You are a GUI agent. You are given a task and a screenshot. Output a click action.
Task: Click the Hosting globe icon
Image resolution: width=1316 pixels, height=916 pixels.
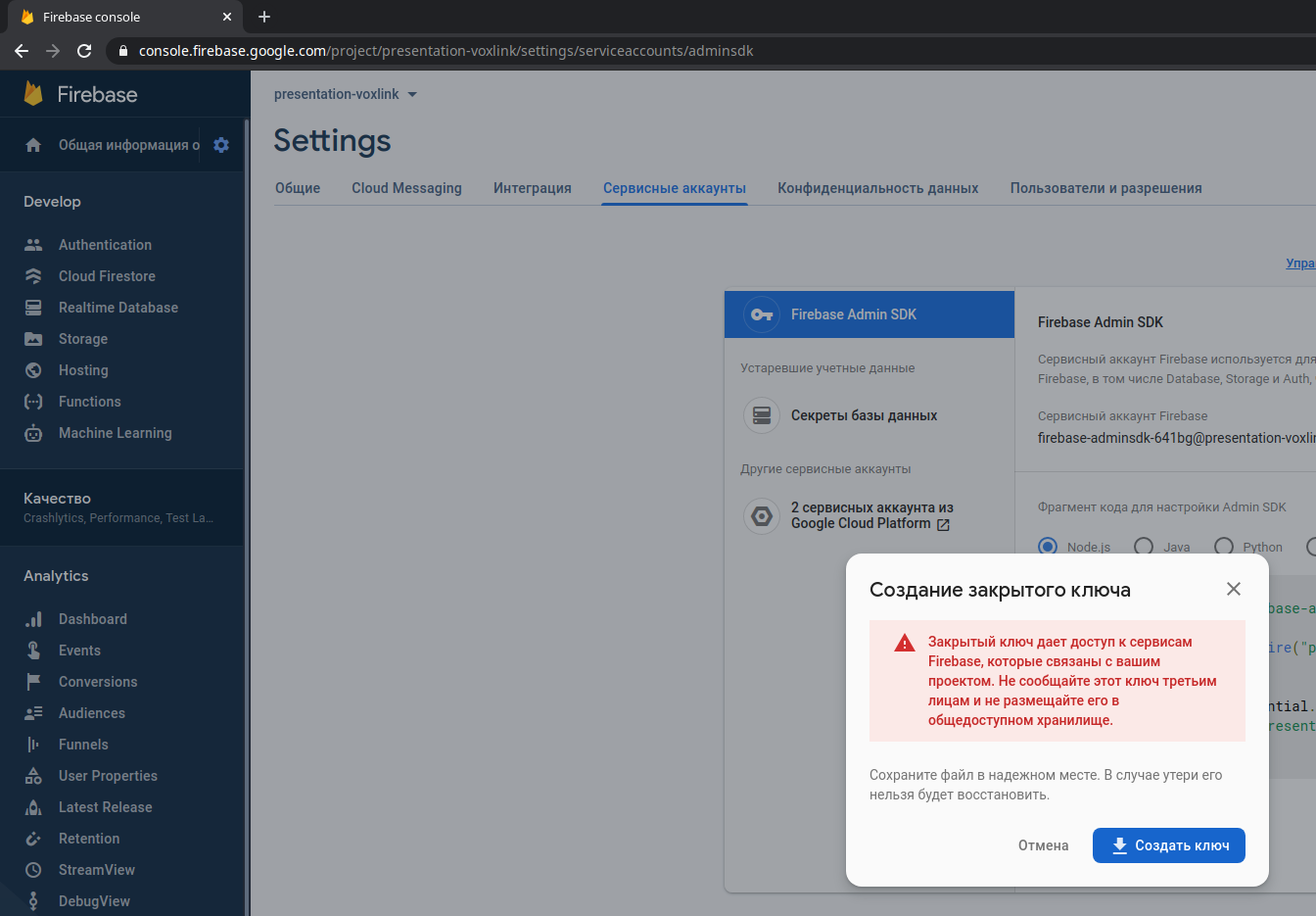pos(33,370)
